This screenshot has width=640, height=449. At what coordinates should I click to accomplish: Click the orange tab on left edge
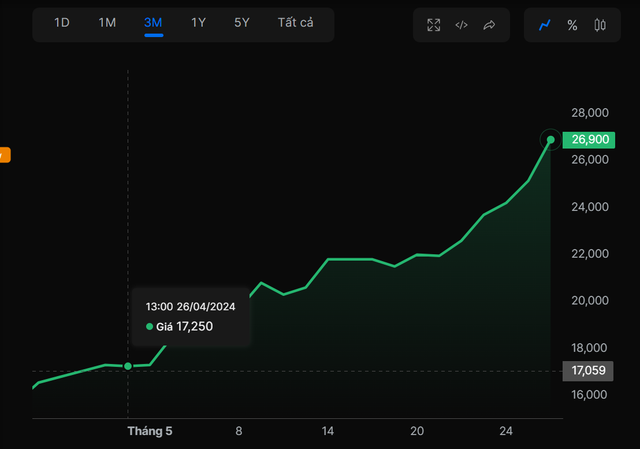coord(4,155)
